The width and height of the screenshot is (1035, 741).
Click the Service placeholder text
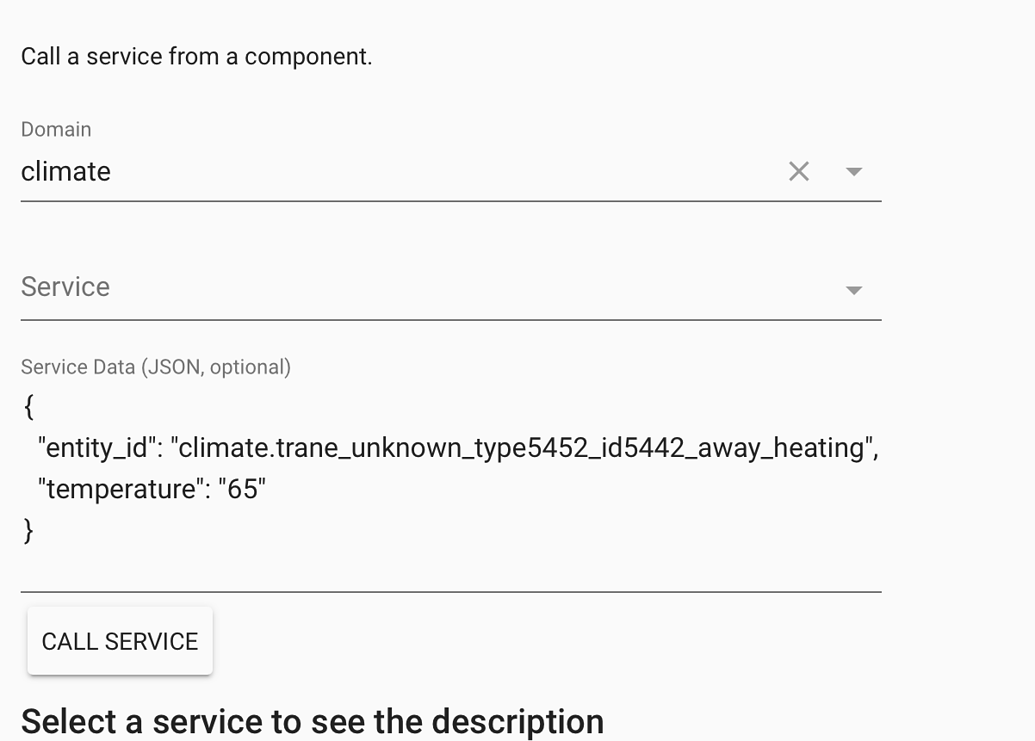coord(66,287)
